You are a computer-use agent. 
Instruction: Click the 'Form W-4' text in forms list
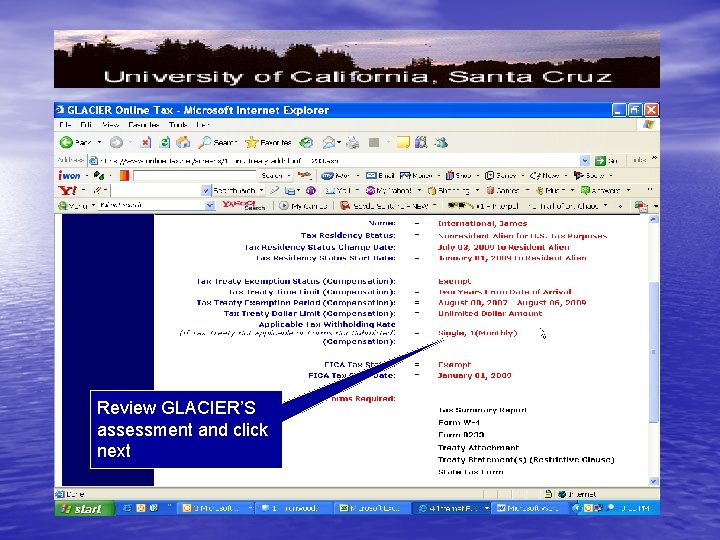(x=459, y=422)
